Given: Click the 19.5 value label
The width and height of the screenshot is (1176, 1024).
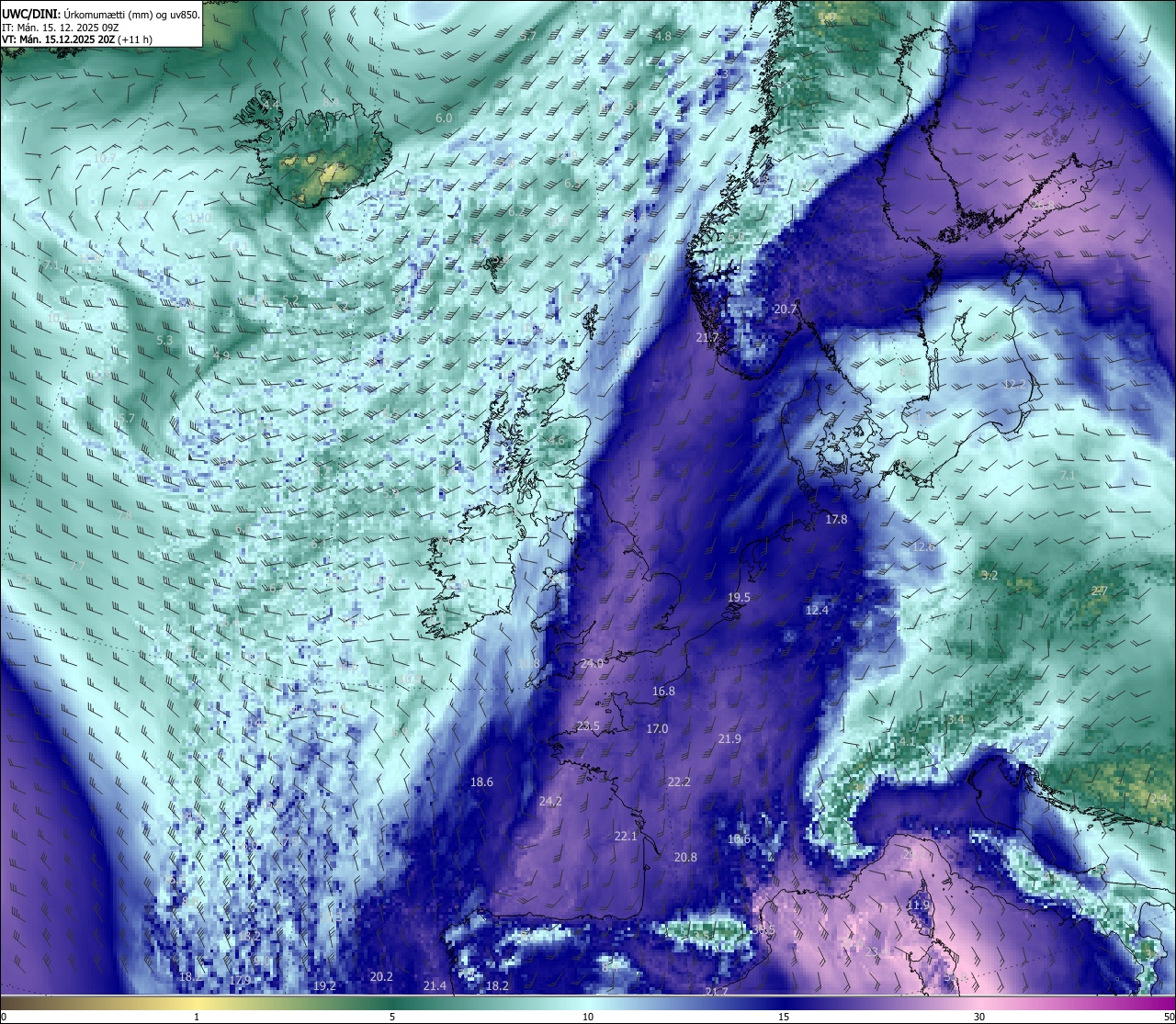Looking at the screenshot, I should coord(739,598).
